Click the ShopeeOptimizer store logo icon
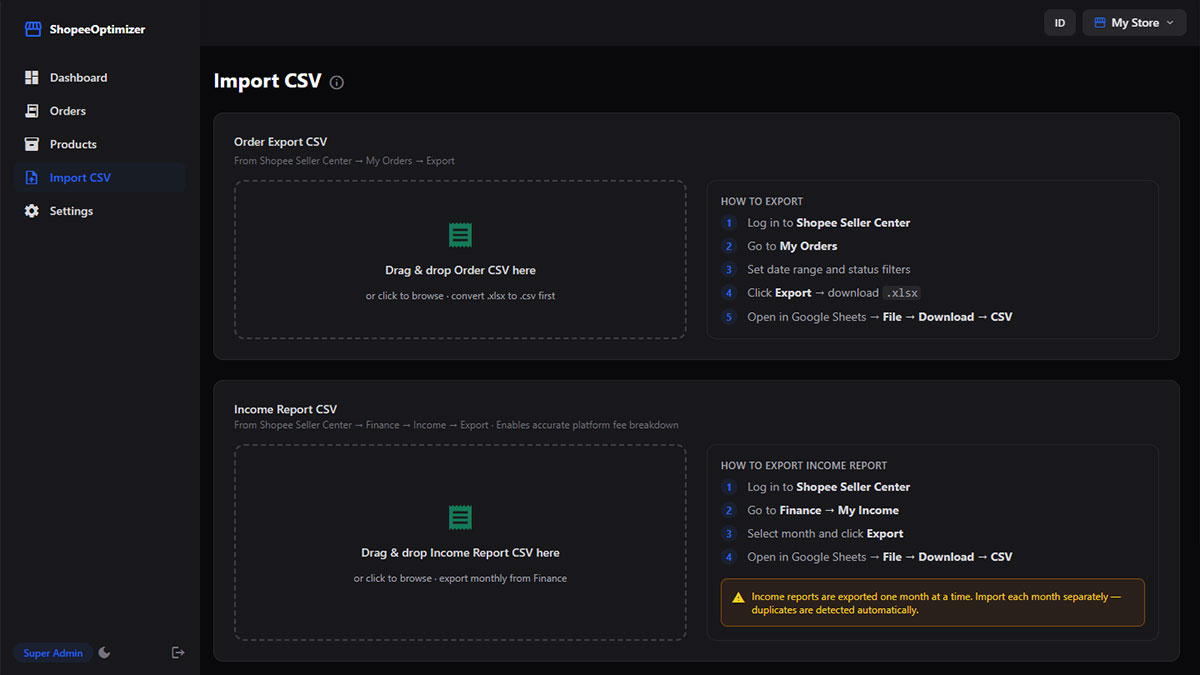Viewport: 1200px width, 675px height. point(34,29)
